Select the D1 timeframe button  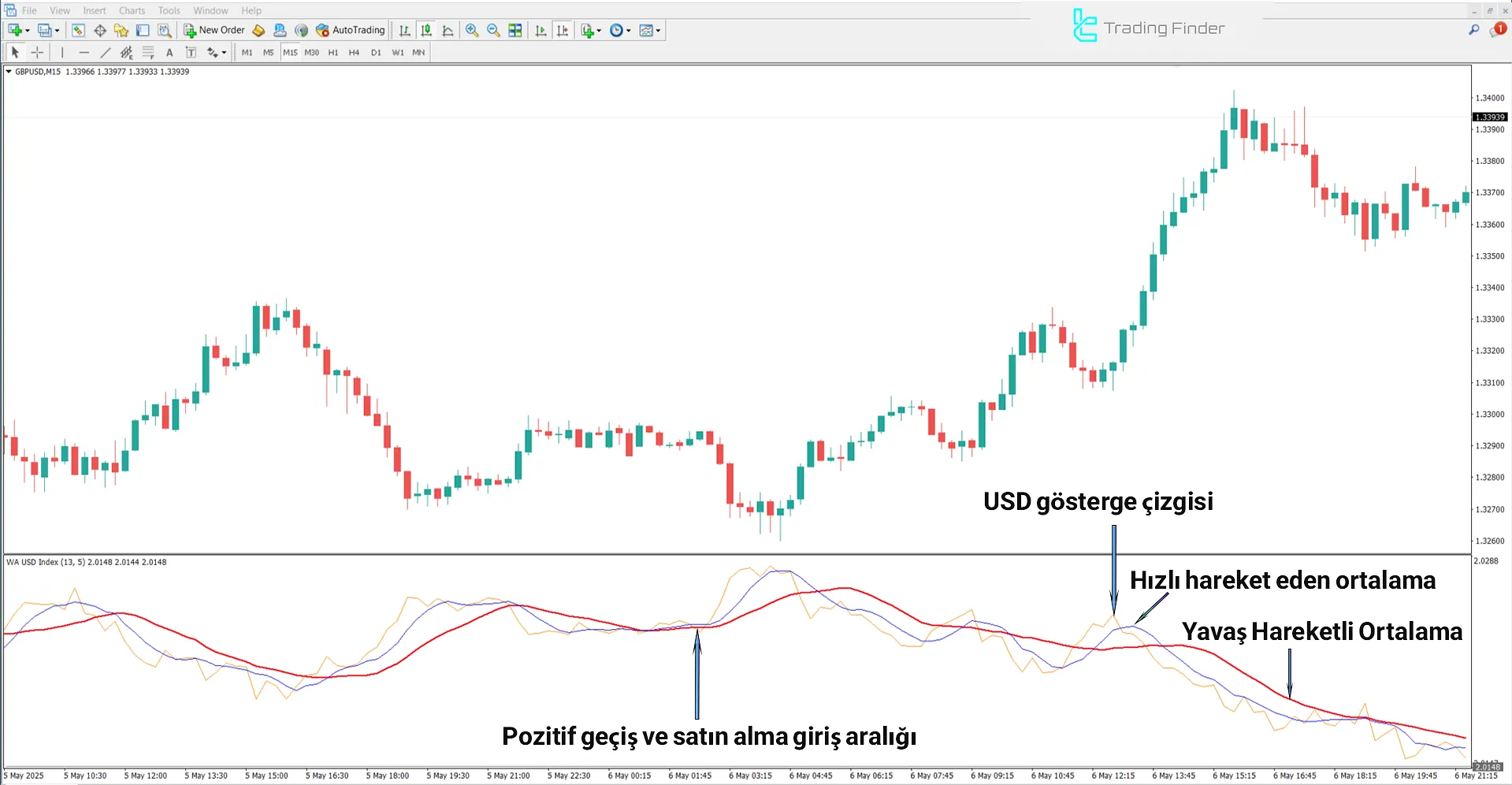(x=376, y=52)
